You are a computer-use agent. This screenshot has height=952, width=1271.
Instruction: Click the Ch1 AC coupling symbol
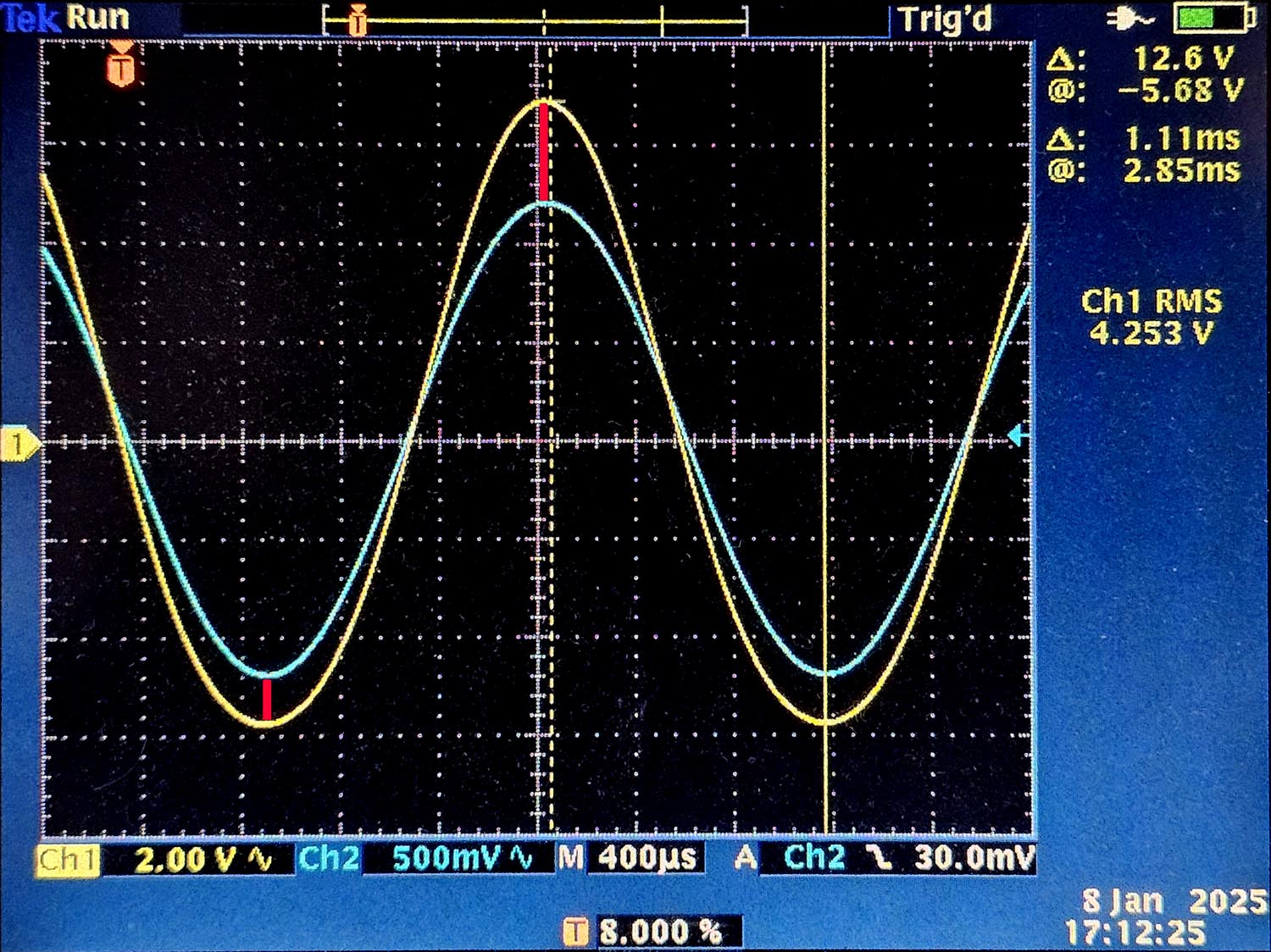click(260, 860)
